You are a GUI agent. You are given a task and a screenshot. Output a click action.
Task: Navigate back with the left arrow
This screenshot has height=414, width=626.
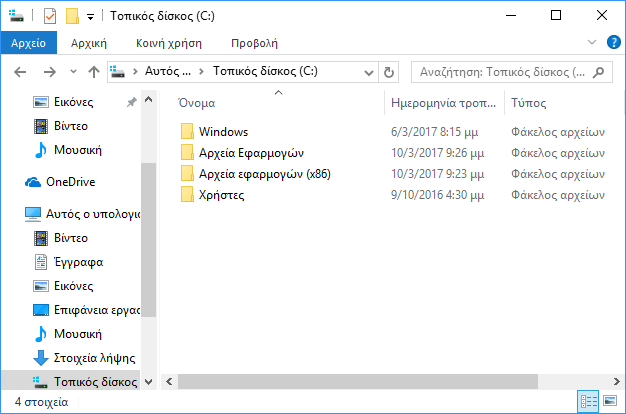[20, 72]
